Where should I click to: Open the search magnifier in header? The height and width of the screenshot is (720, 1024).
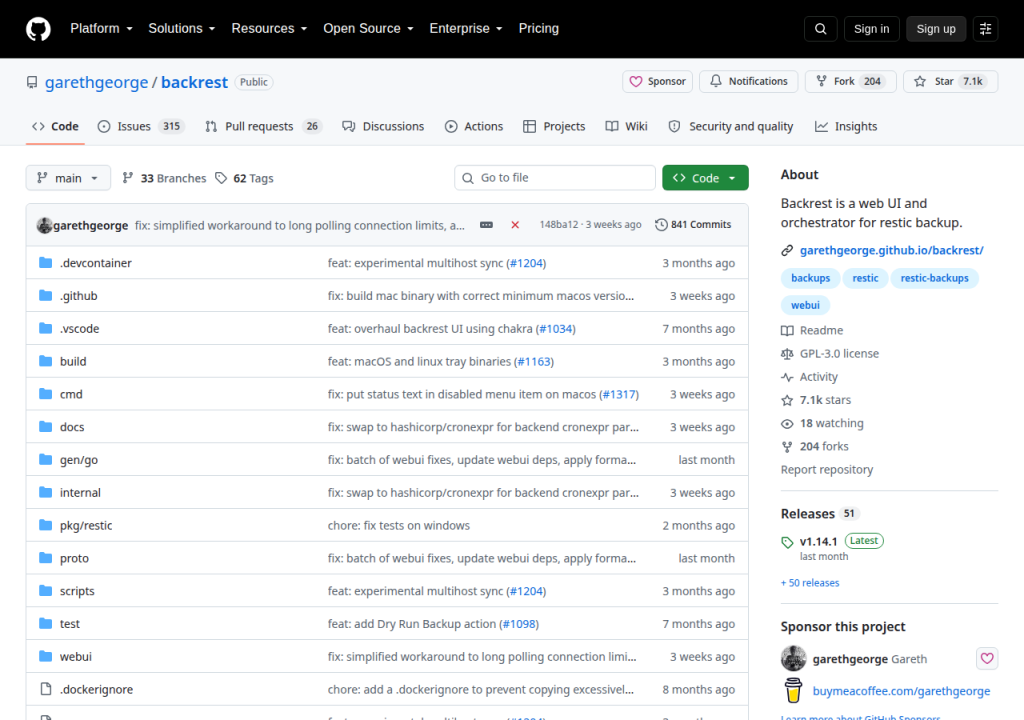point(820,29)
